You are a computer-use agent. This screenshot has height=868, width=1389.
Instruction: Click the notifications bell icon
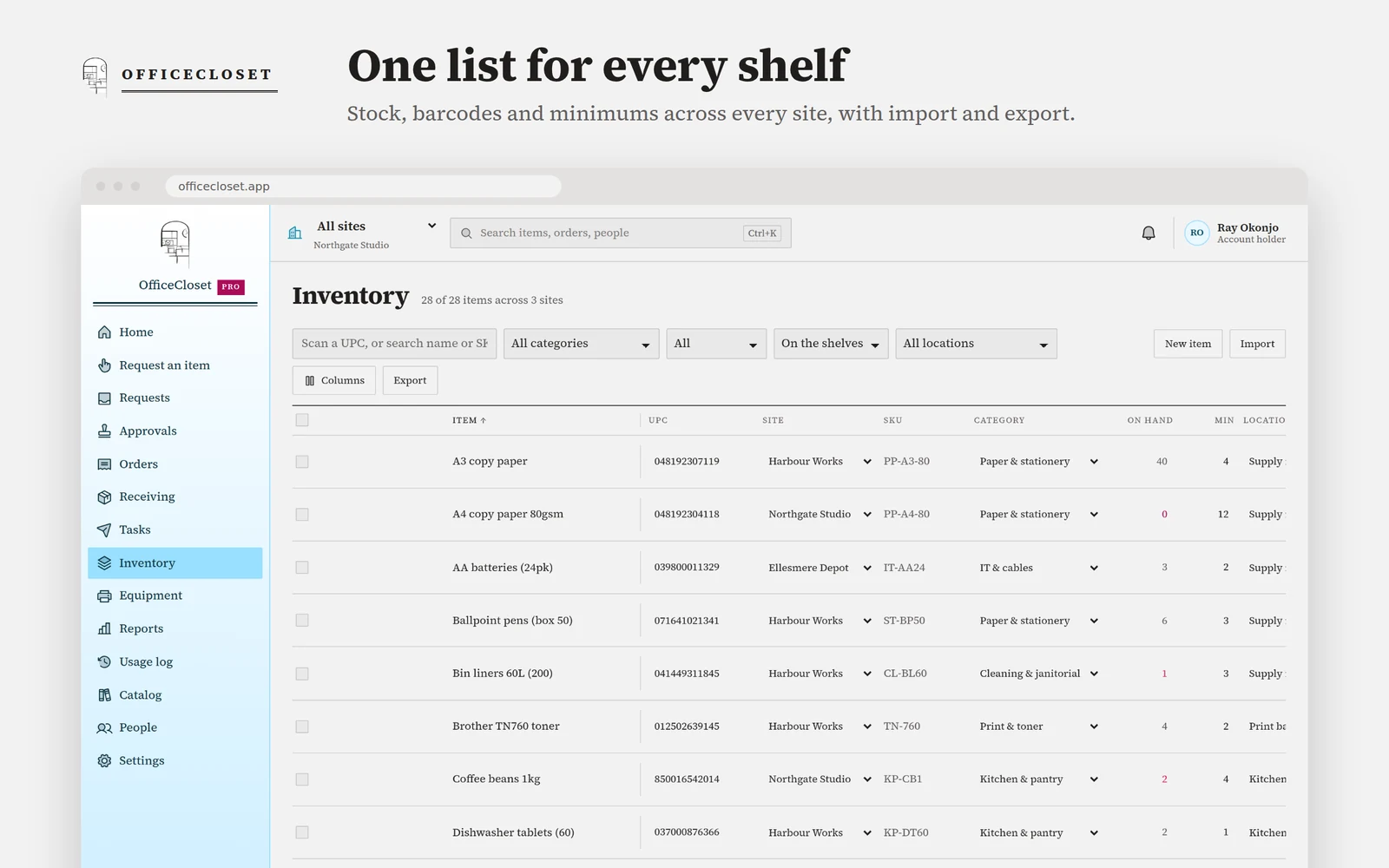click(1149, 233)
